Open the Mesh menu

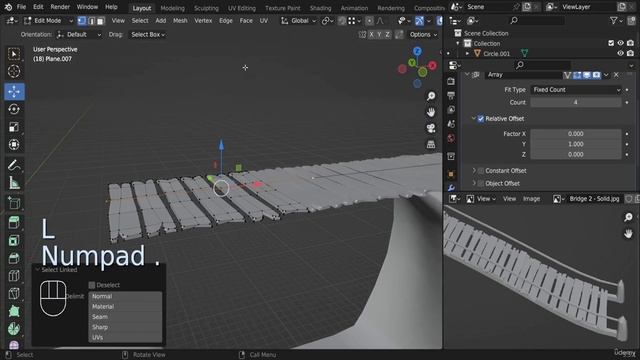tap(180, 20)
